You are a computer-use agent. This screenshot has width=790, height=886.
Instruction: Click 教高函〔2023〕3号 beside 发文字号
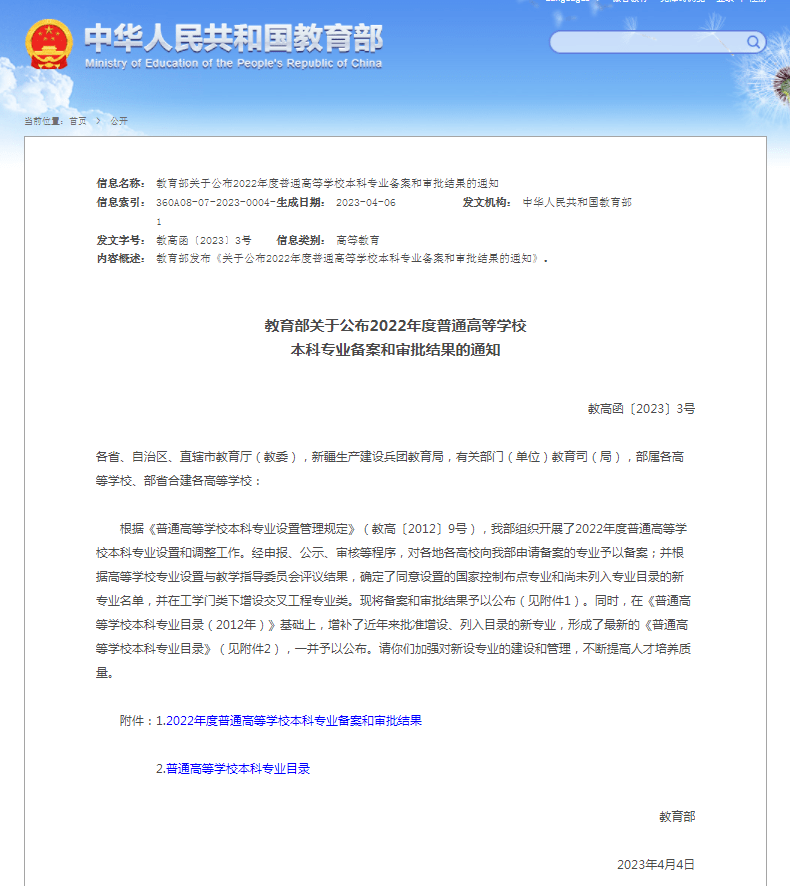tap(203, 240)
